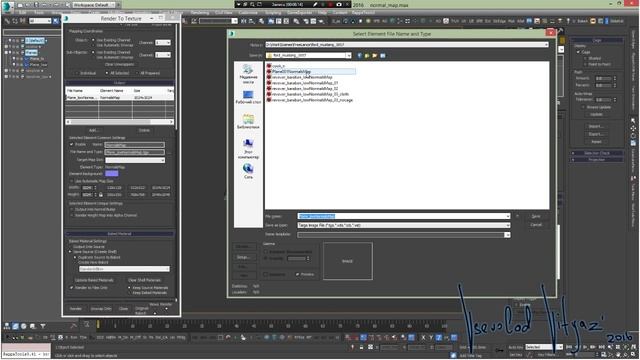
Task: Click the plus increment button next to file name
Action: pyautogui.click(x=517, y=216)
